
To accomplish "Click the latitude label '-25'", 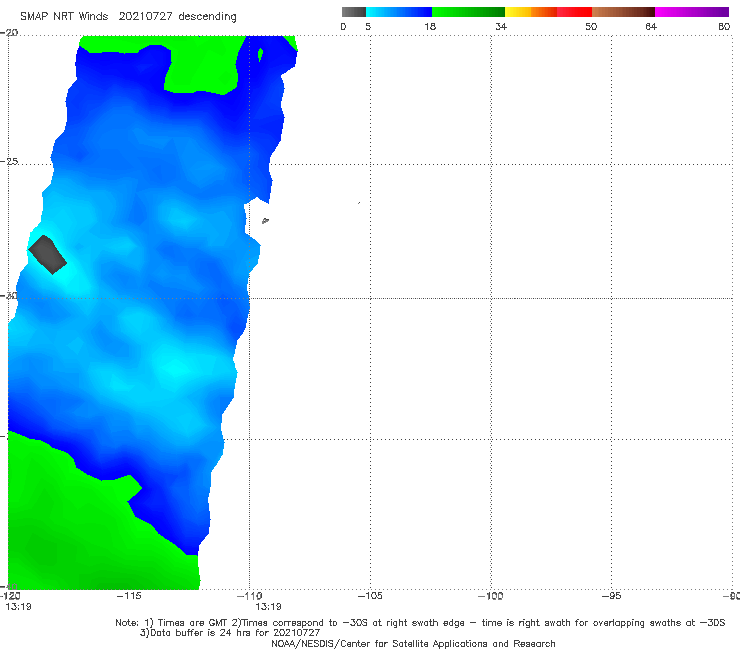I will coord(9,161).
